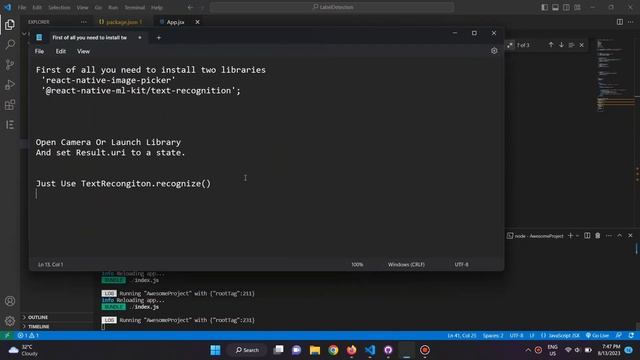Open Source Control view in VS Code
The height and width of the screenshot is (360, 640).
click(10, 64)
